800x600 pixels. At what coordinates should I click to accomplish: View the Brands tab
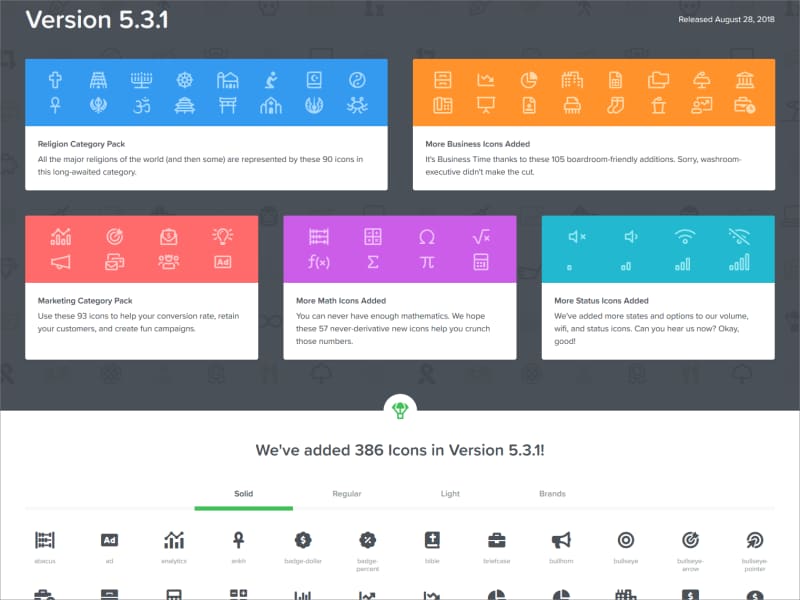coord(553,493)
